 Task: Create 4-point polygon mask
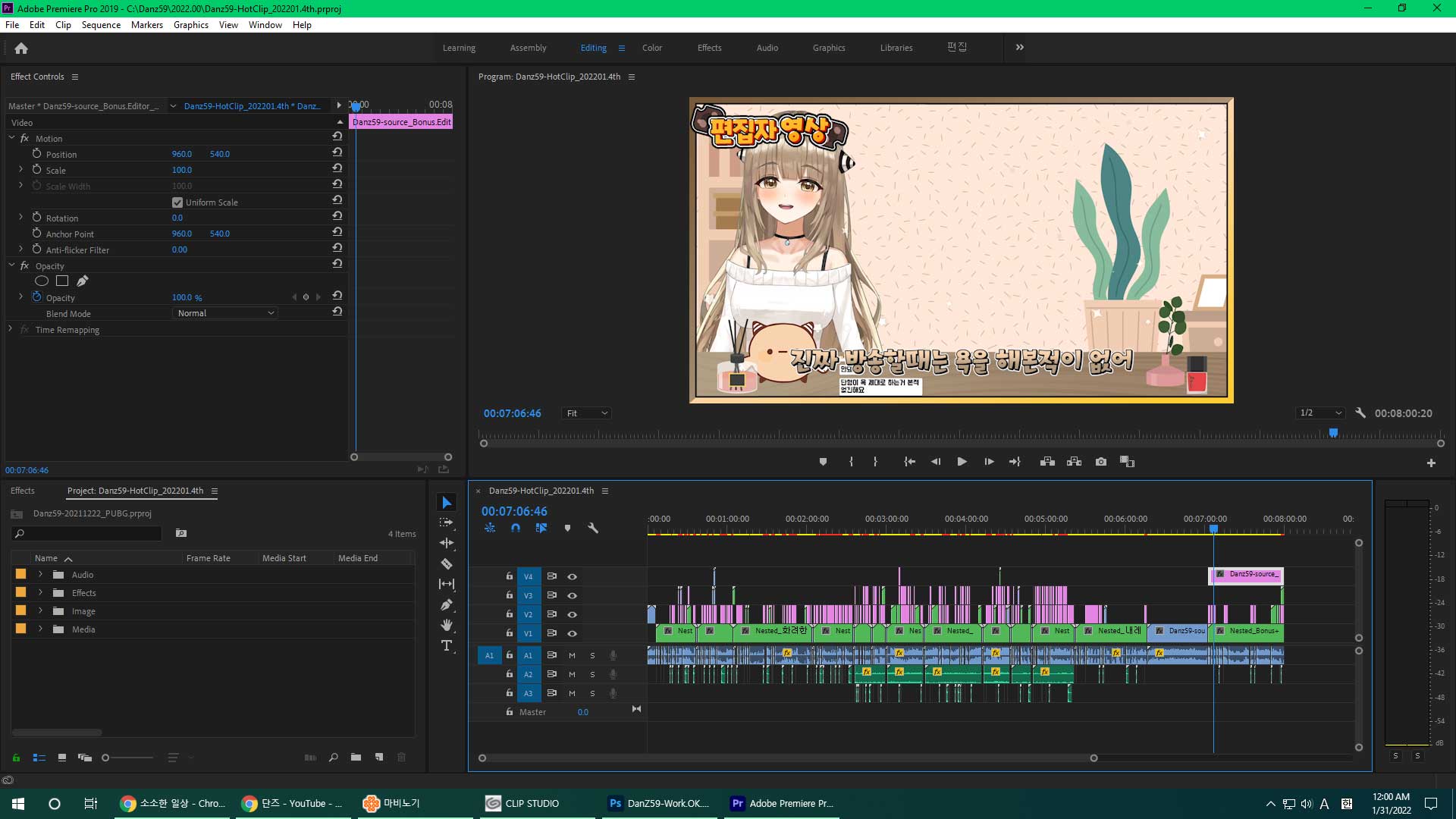[62, 281]
